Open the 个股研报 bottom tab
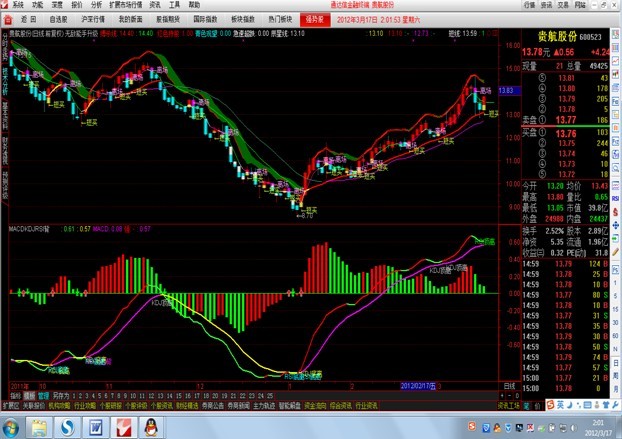 click(111, 406)
